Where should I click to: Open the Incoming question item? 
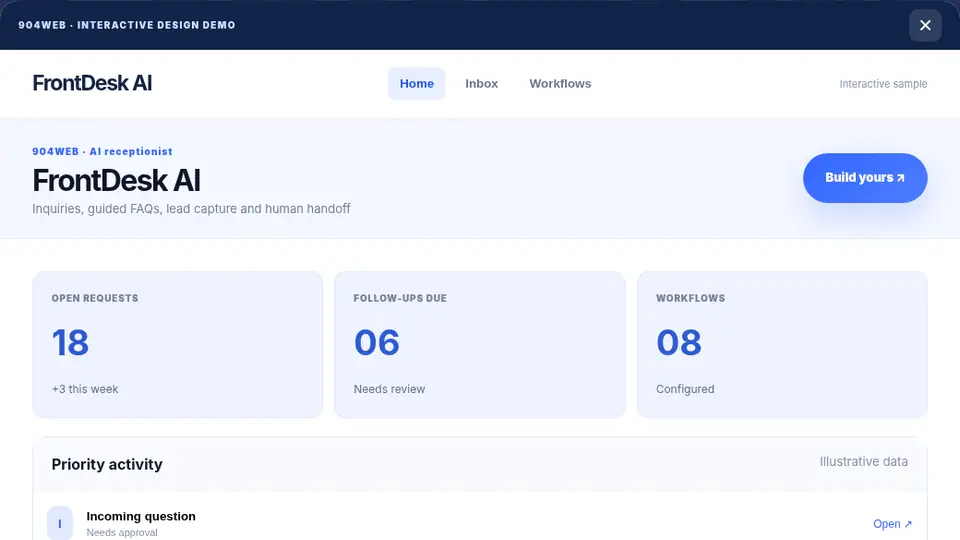click(892, 524)
